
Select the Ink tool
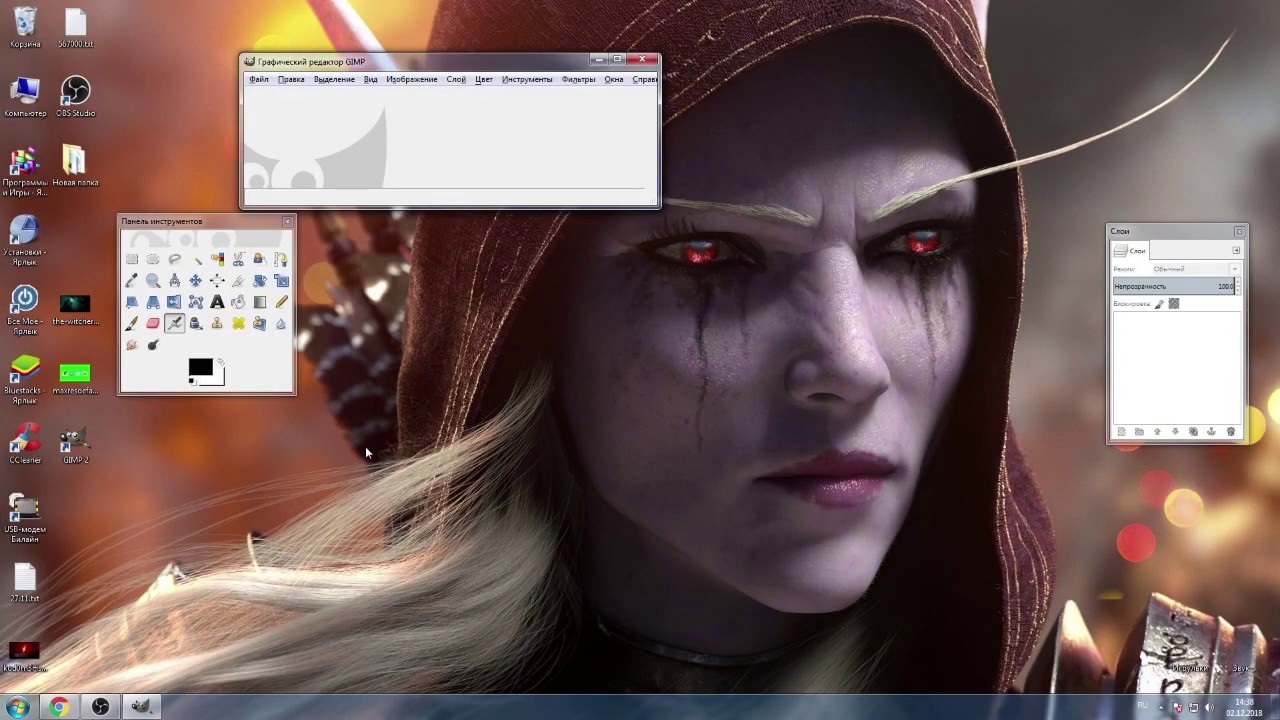tap(196, 323)
